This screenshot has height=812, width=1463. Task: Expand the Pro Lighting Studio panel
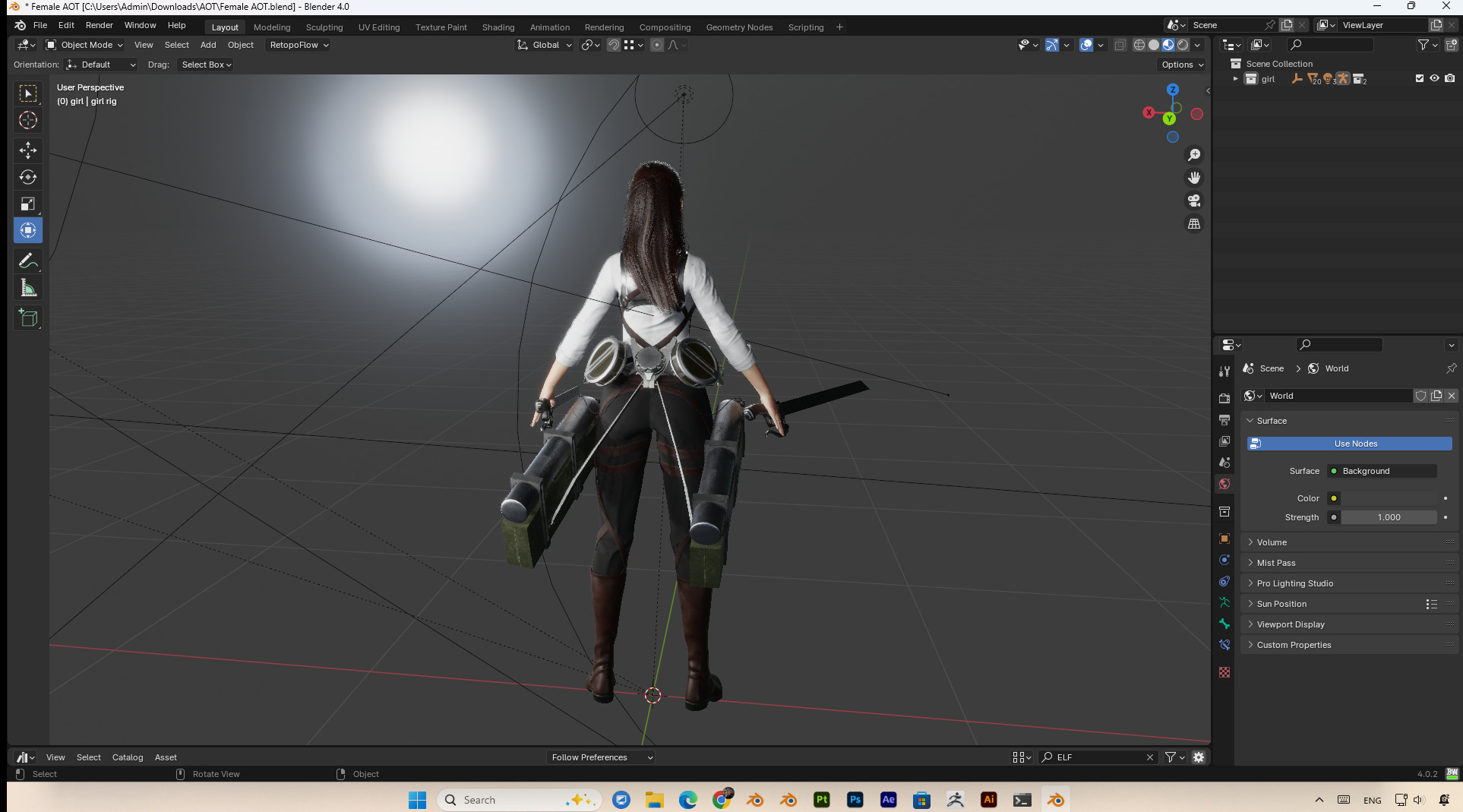(1348, 583)
